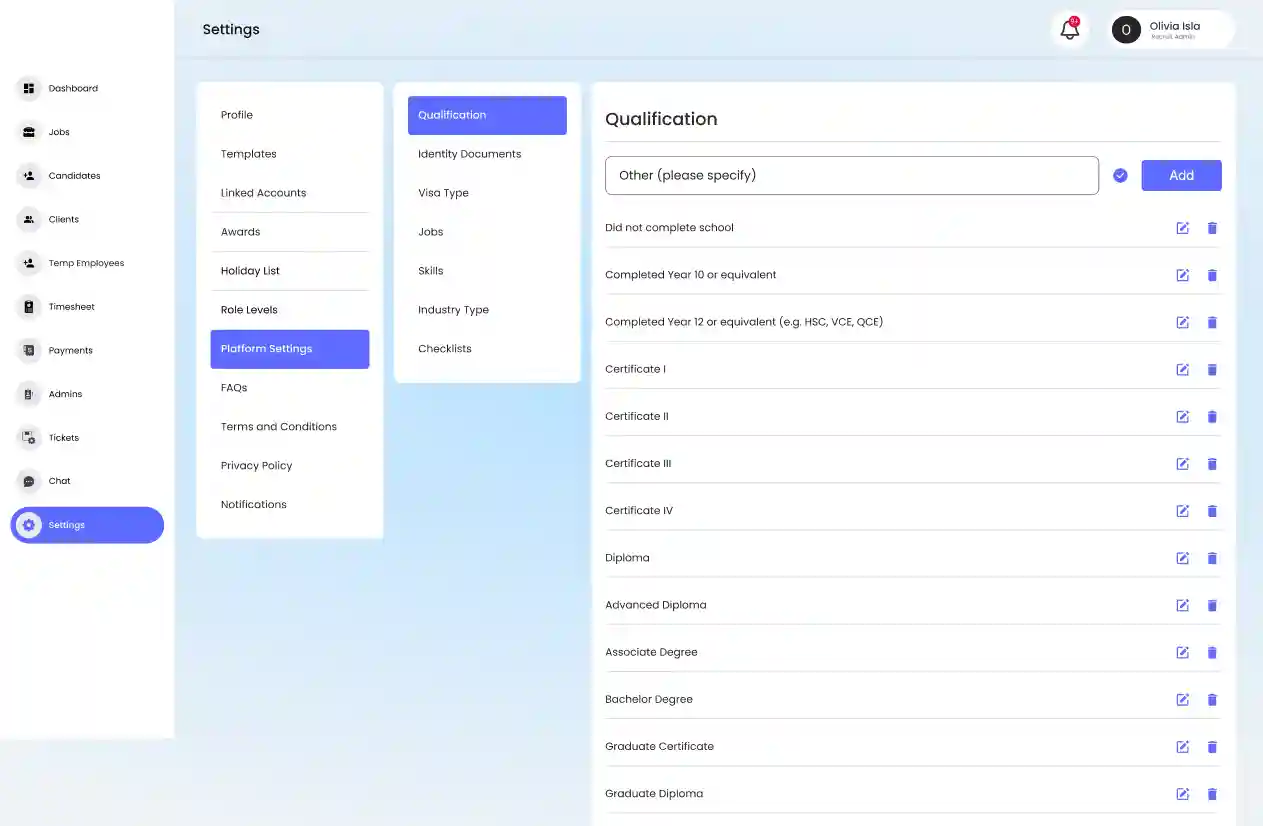Open Timesheet from sidebar
Image resolution: width=1263 pixels, height=826 pixels.
(71, 307)
